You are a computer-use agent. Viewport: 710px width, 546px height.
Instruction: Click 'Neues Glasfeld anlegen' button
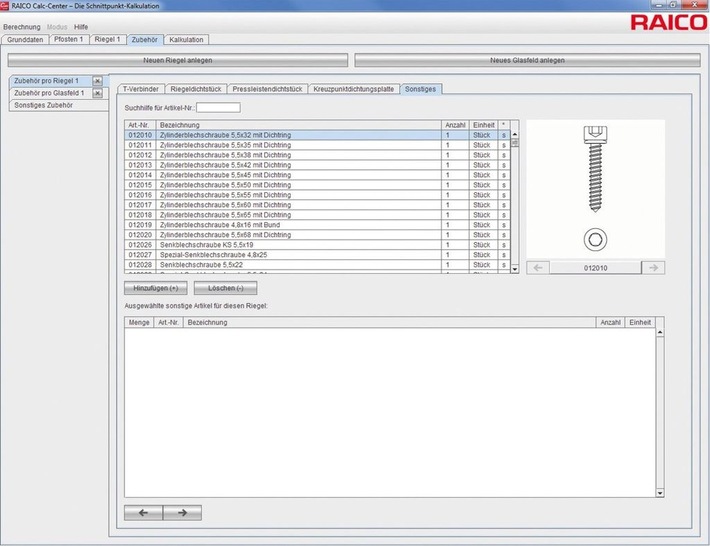pyautogui.click(x=527, y=60)
